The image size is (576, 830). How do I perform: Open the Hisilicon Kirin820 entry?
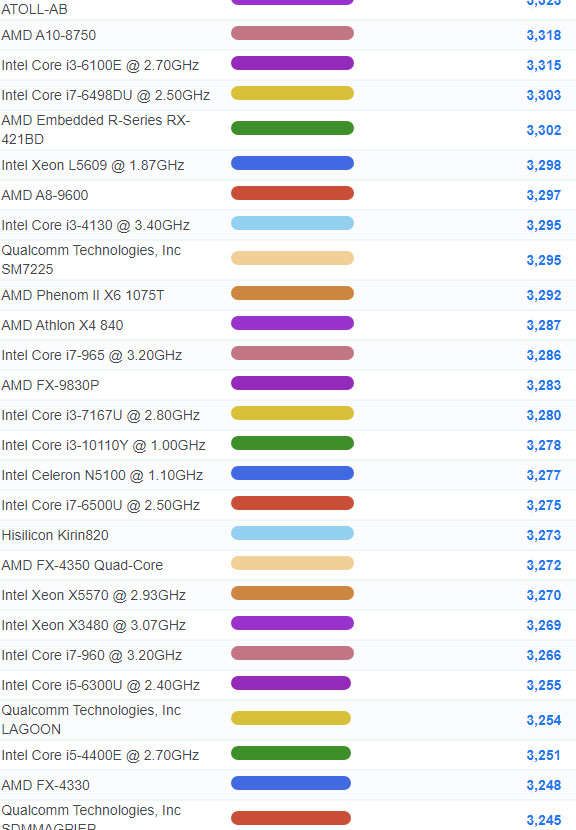point(55,535)
